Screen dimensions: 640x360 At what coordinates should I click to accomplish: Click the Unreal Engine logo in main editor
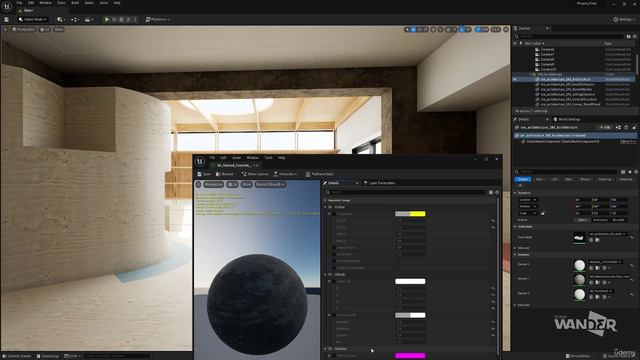tap(7, 7)
